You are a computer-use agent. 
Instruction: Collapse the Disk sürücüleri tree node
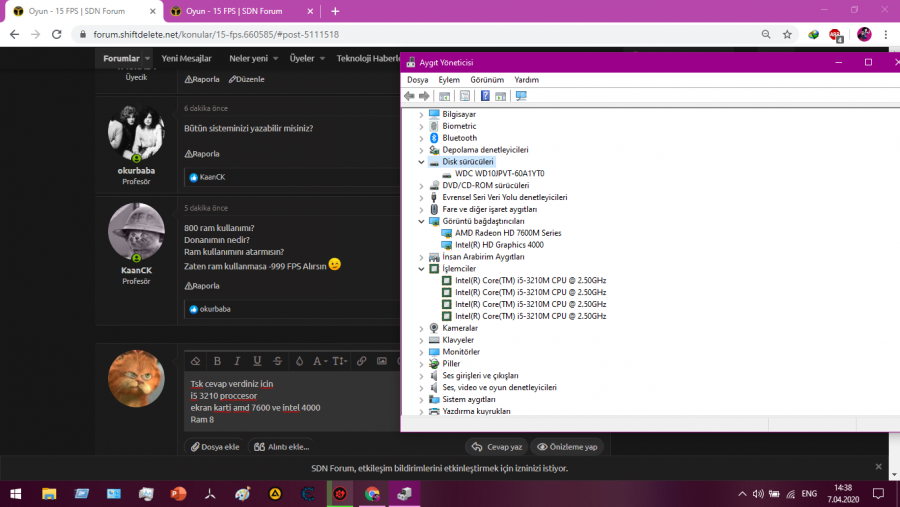coord(421,162)
